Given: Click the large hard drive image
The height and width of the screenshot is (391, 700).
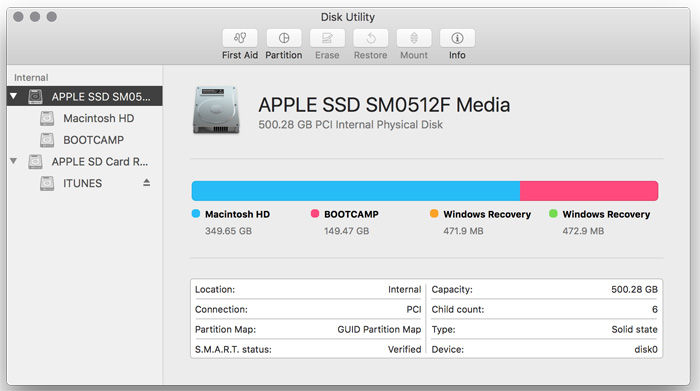Looking at the screenshot, I should point(216,110).
